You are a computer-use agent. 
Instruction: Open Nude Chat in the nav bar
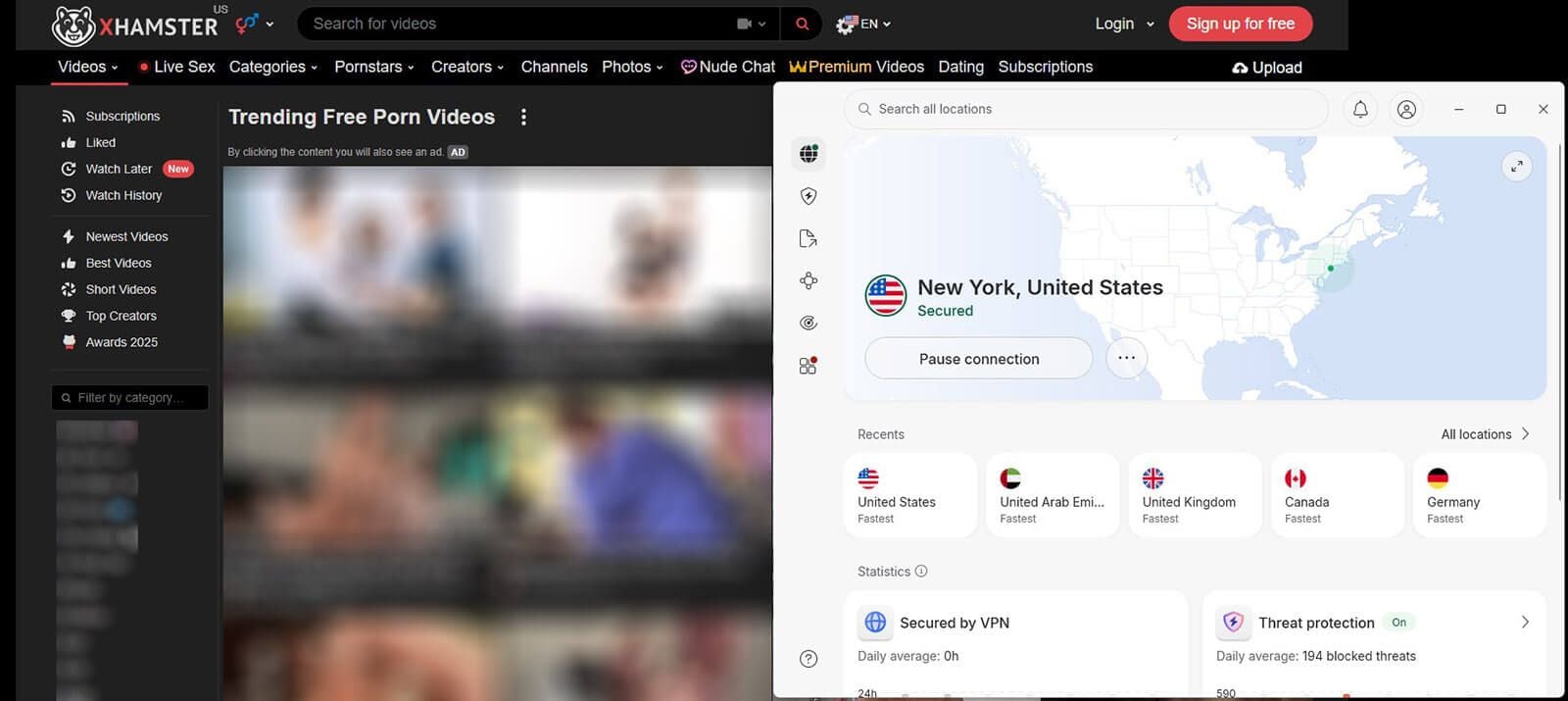pyautogui.click(x=728, y=67)
